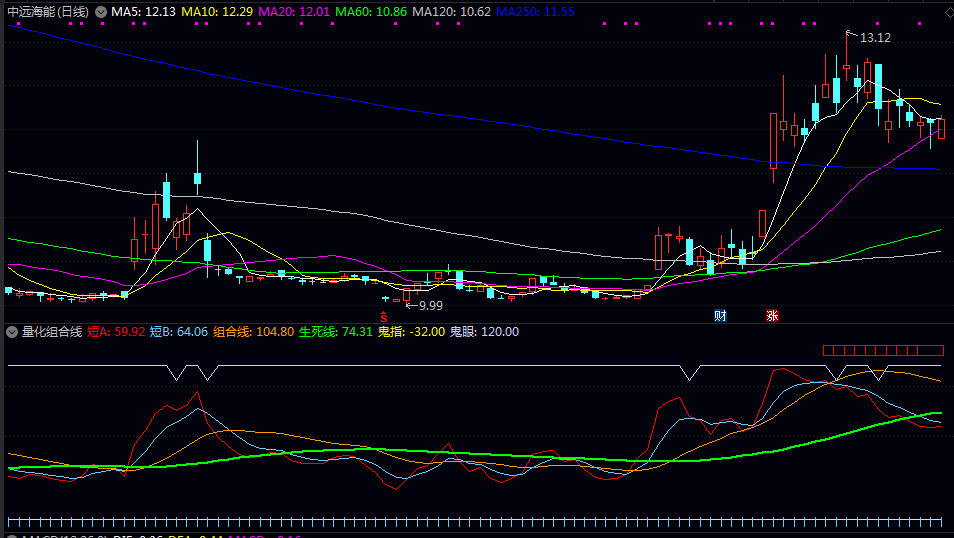This screenshot has height=538, width=954.
Task: Click the red 涨 limit-up marker
Action: click(772, 316)
